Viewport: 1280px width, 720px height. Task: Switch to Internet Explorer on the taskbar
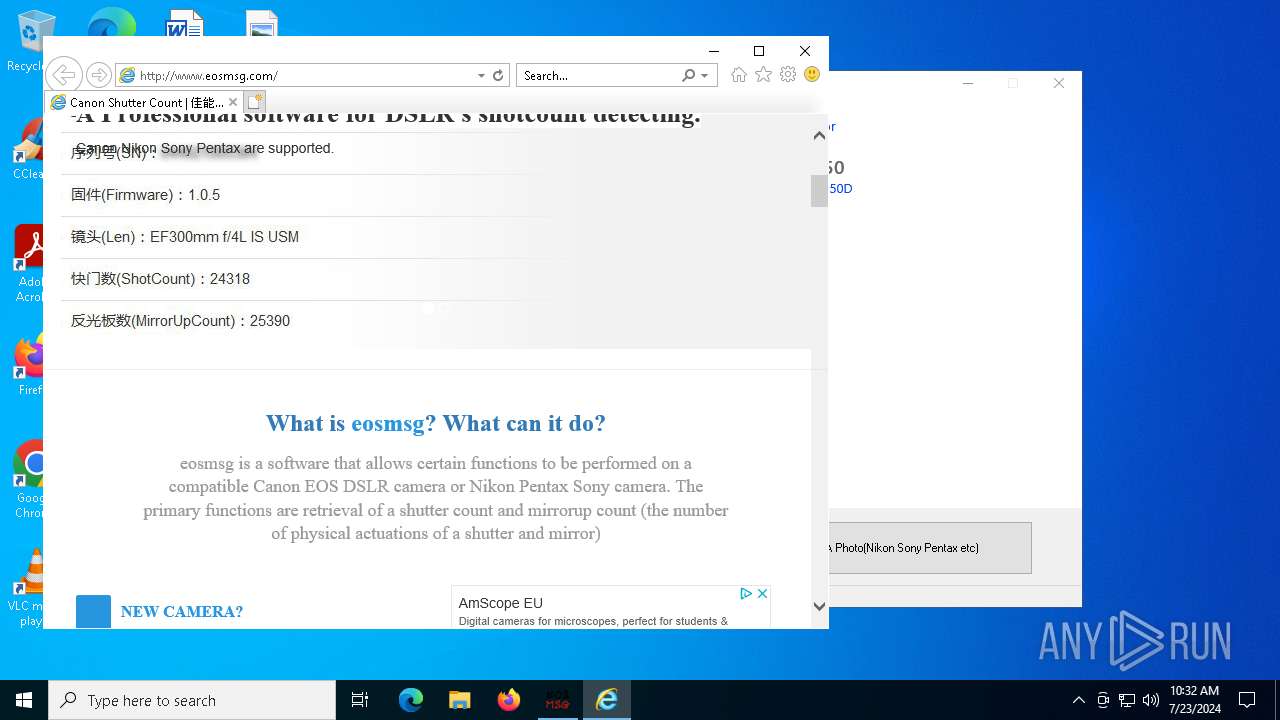pyautogui.click(x=607, y=700)
